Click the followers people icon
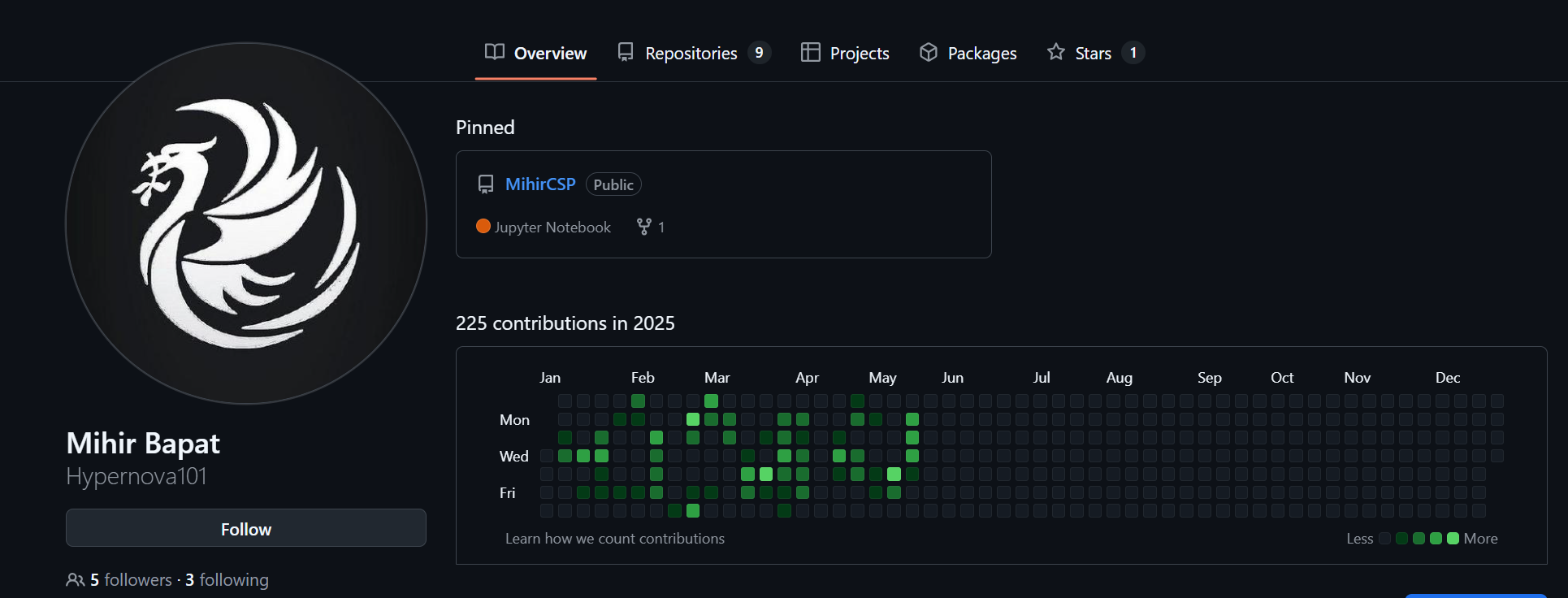Image resolution: width=1568 pixels, height=598 pixels. 75,580
